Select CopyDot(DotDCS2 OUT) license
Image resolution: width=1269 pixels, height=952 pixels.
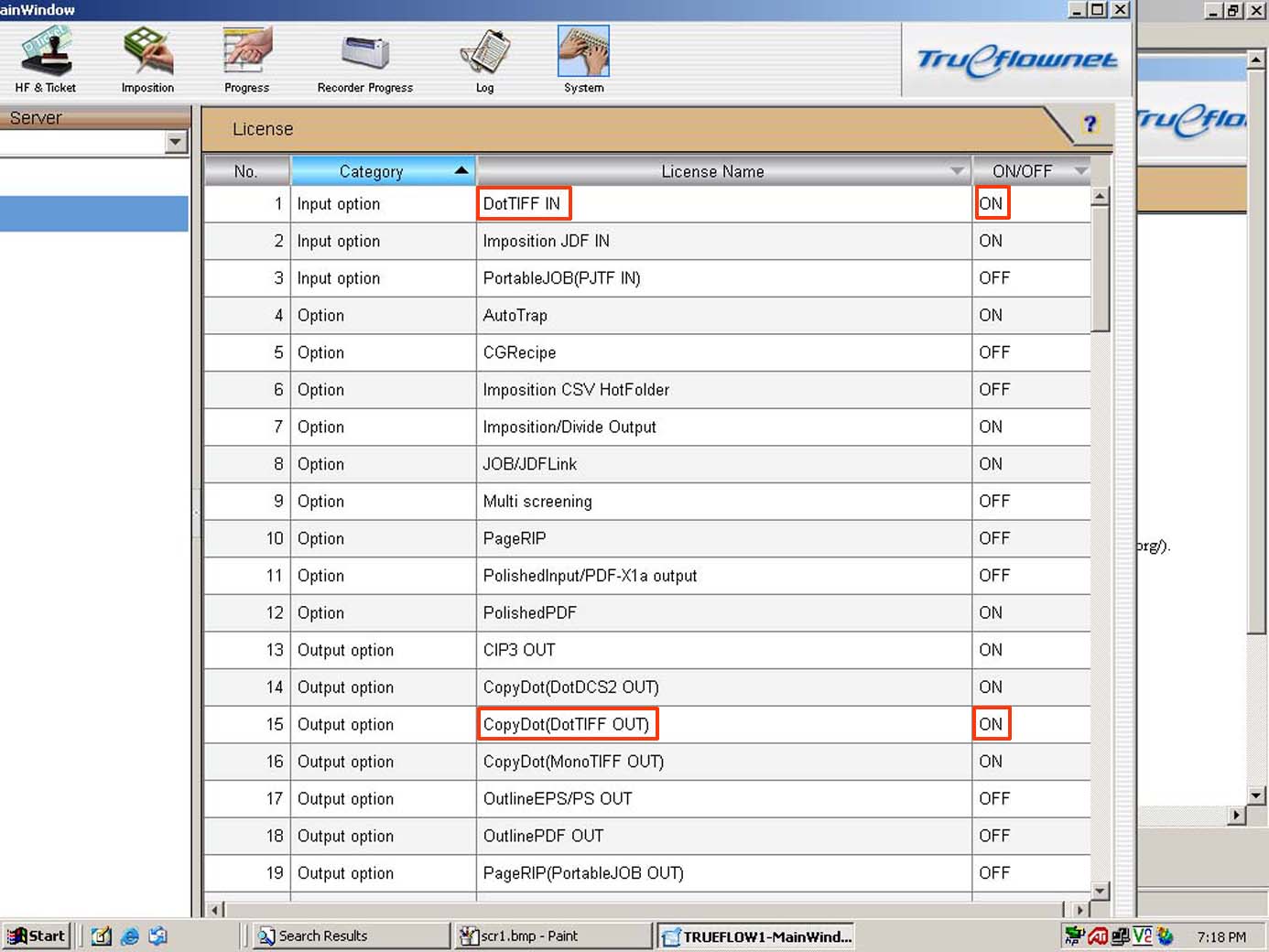coord(570,687)
